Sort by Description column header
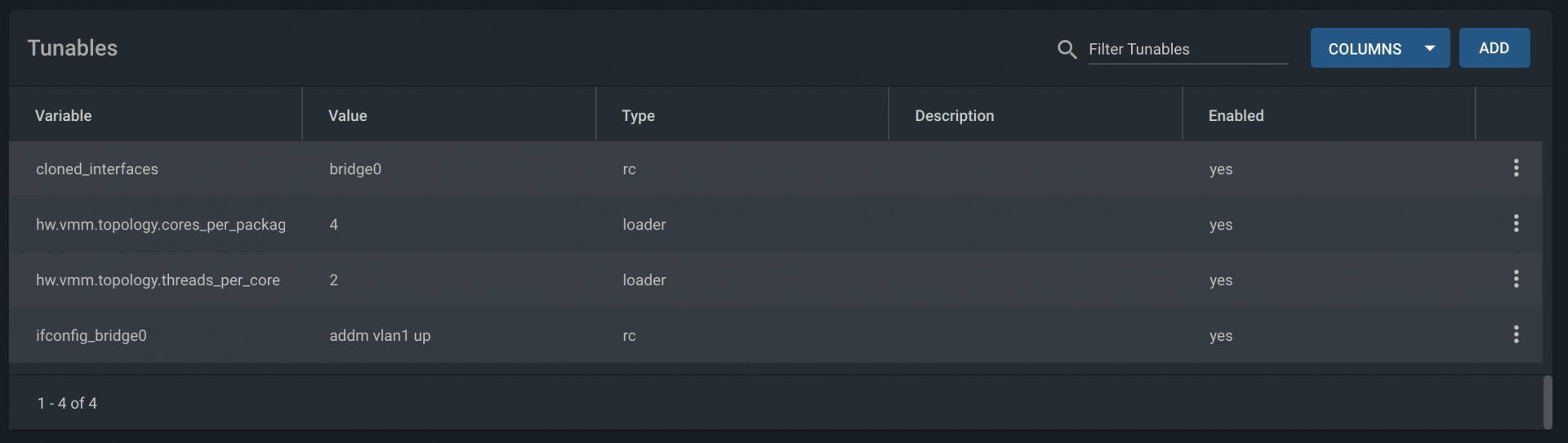The height and width of the screenshot is (443, 1568). point(955,116)
